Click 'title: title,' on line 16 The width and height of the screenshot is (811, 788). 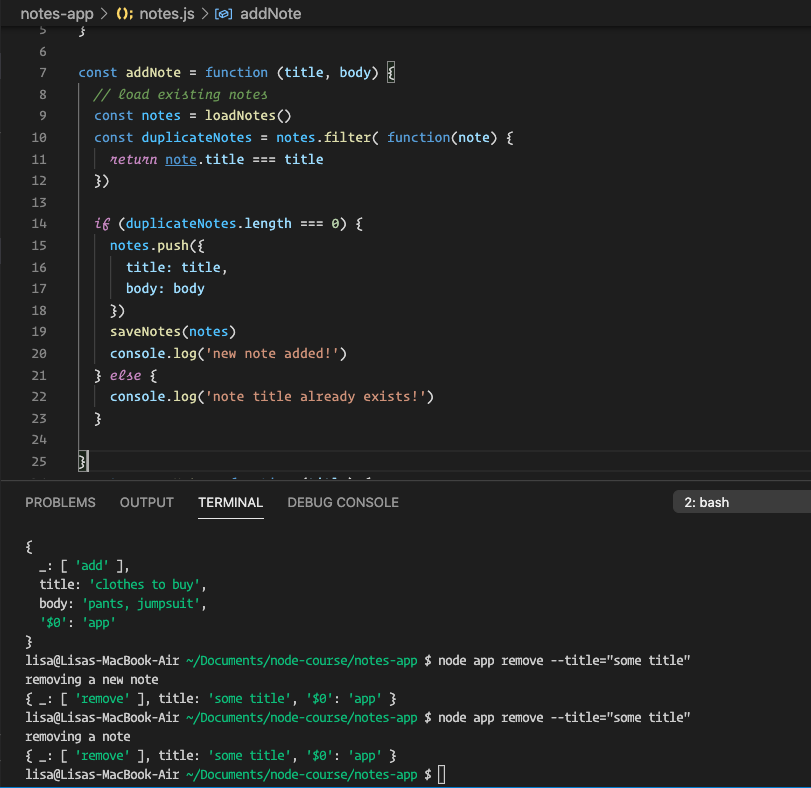pyautogui.click(x=176, y=267)
